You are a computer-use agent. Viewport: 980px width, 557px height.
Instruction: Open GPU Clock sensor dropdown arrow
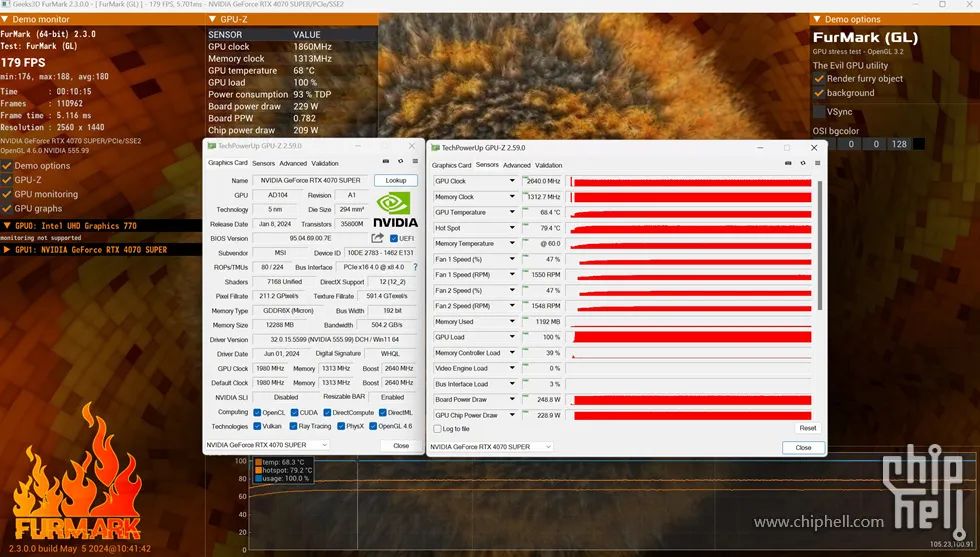(512, 181)
